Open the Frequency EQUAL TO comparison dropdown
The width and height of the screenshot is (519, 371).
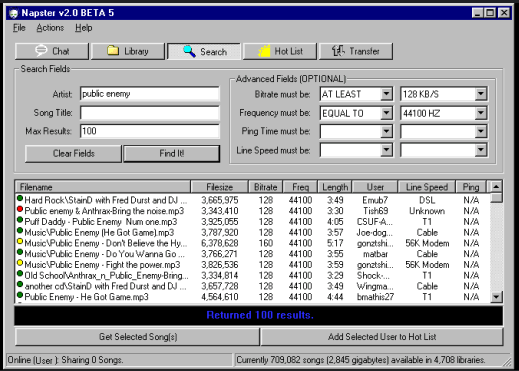[386, 113]
